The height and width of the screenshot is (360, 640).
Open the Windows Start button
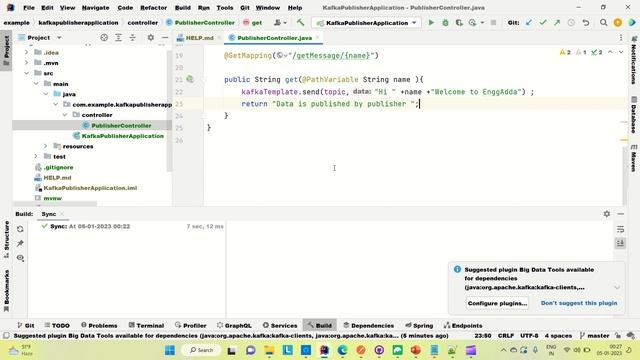170,350
